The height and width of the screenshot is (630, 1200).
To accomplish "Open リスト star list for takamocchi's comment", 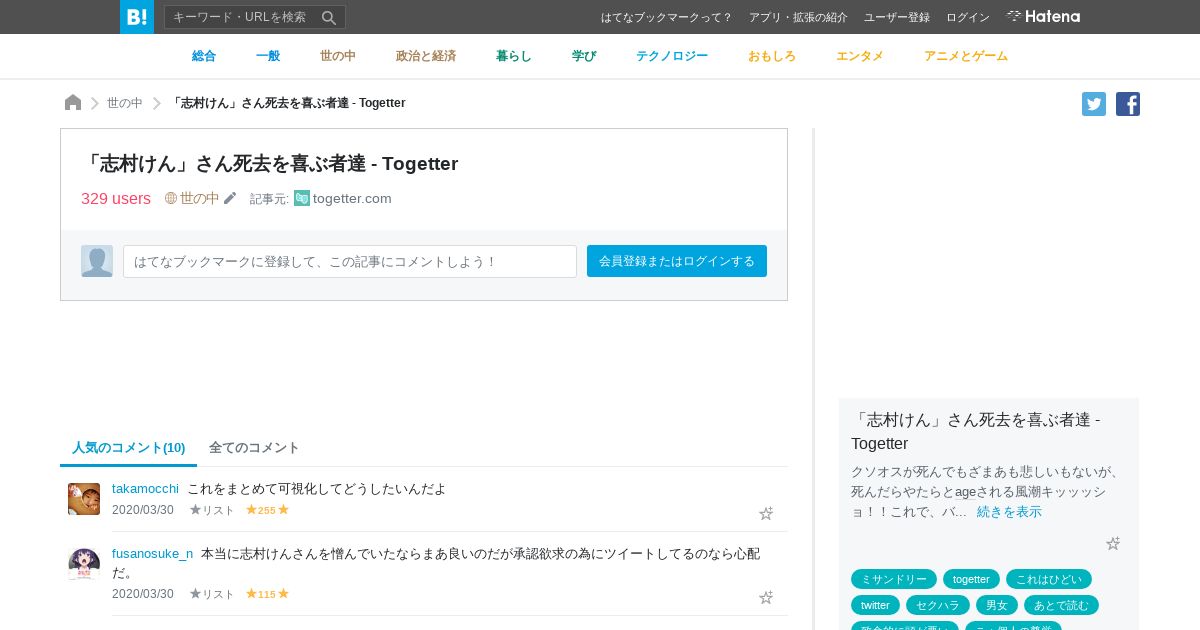I will click(212, 510).
